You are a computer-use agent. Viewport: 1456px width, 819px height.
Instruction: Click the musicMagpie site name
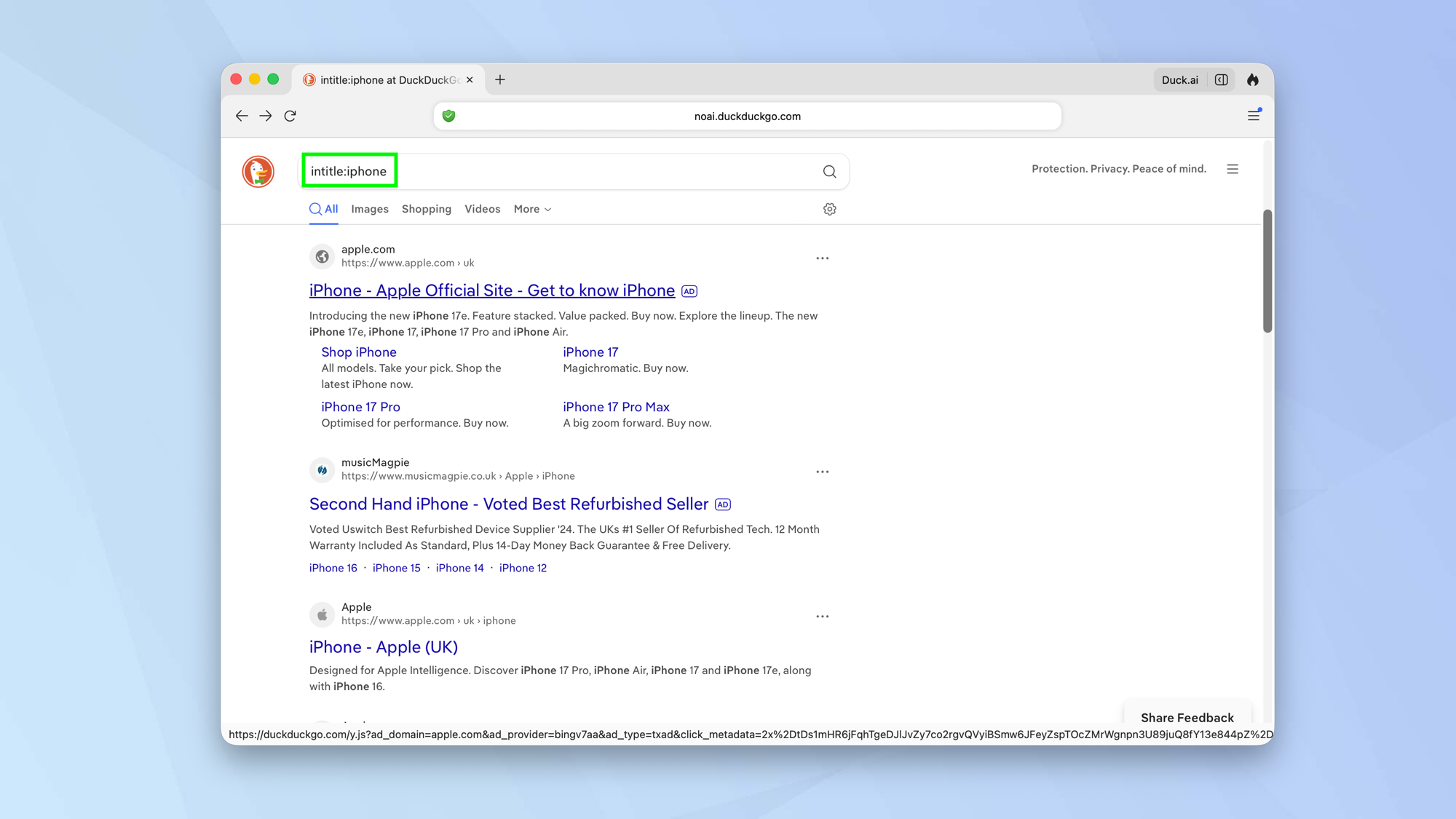coord(376,462)
